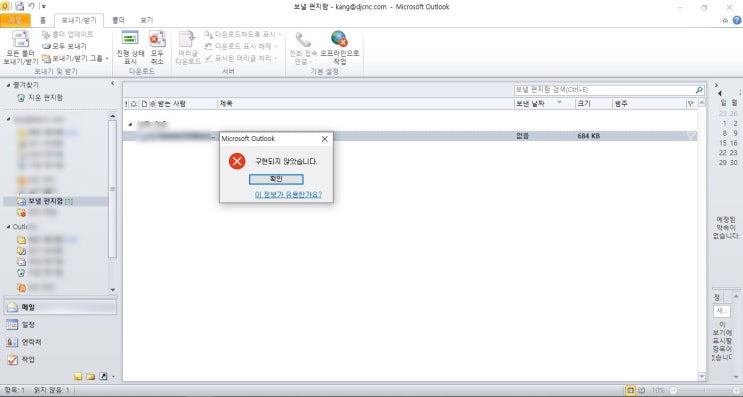Close the Microsoft Outlook error dialog
743x397 pixels.
click(325, 139)
